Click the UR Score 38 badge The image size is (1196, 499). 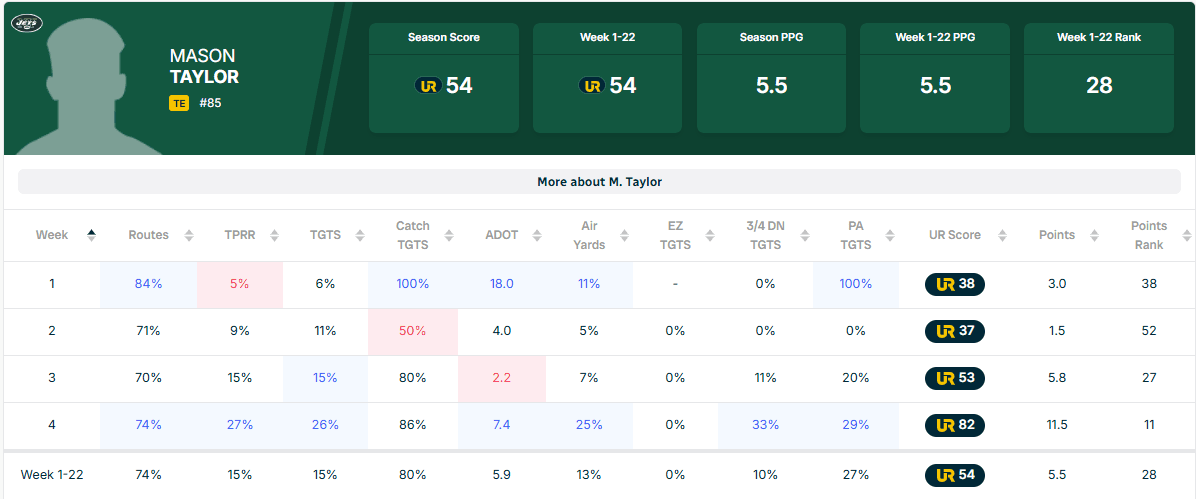pyautogui.click(x=955, y=284)
